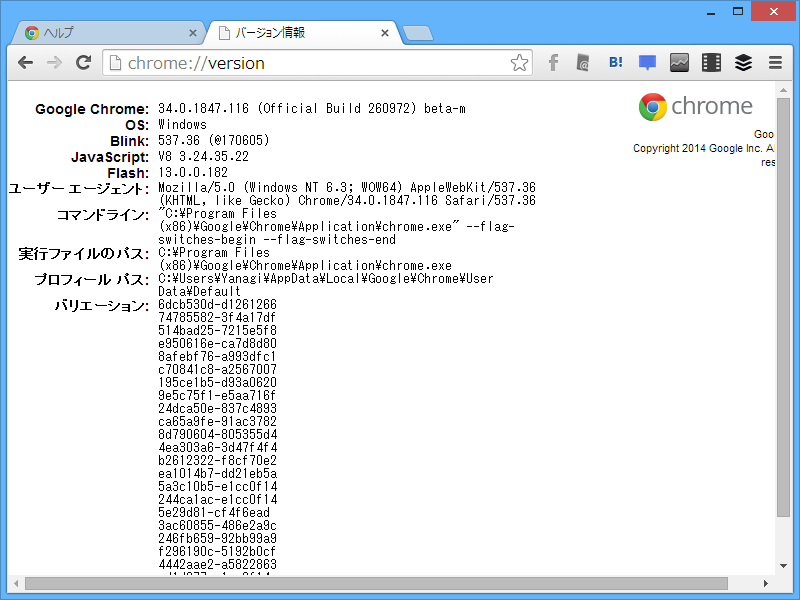Open a new browser tab
Viewport: 800px width, 600px height.
pos(417,32)
